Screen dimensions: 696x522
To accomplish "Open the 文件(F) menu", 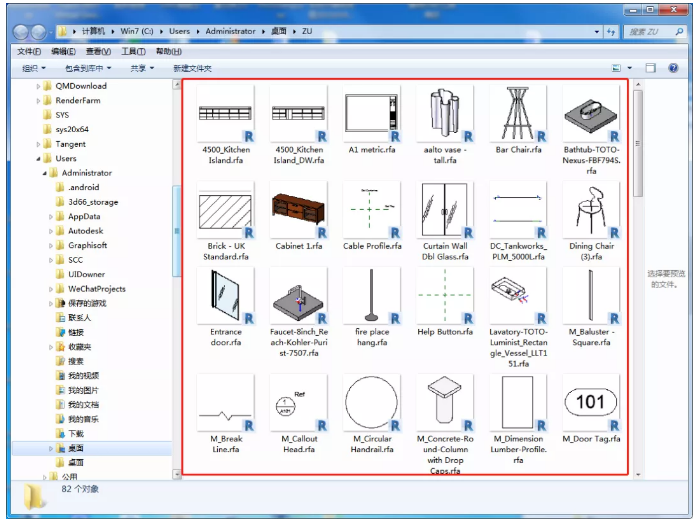I will click(29, 51).
